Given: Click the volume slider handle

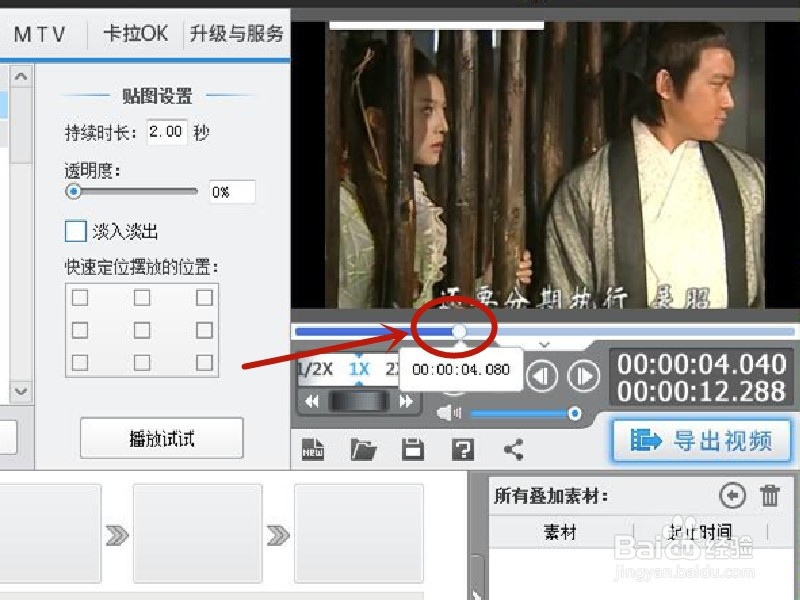Looking at the screenshot, I should pos(574,413).
